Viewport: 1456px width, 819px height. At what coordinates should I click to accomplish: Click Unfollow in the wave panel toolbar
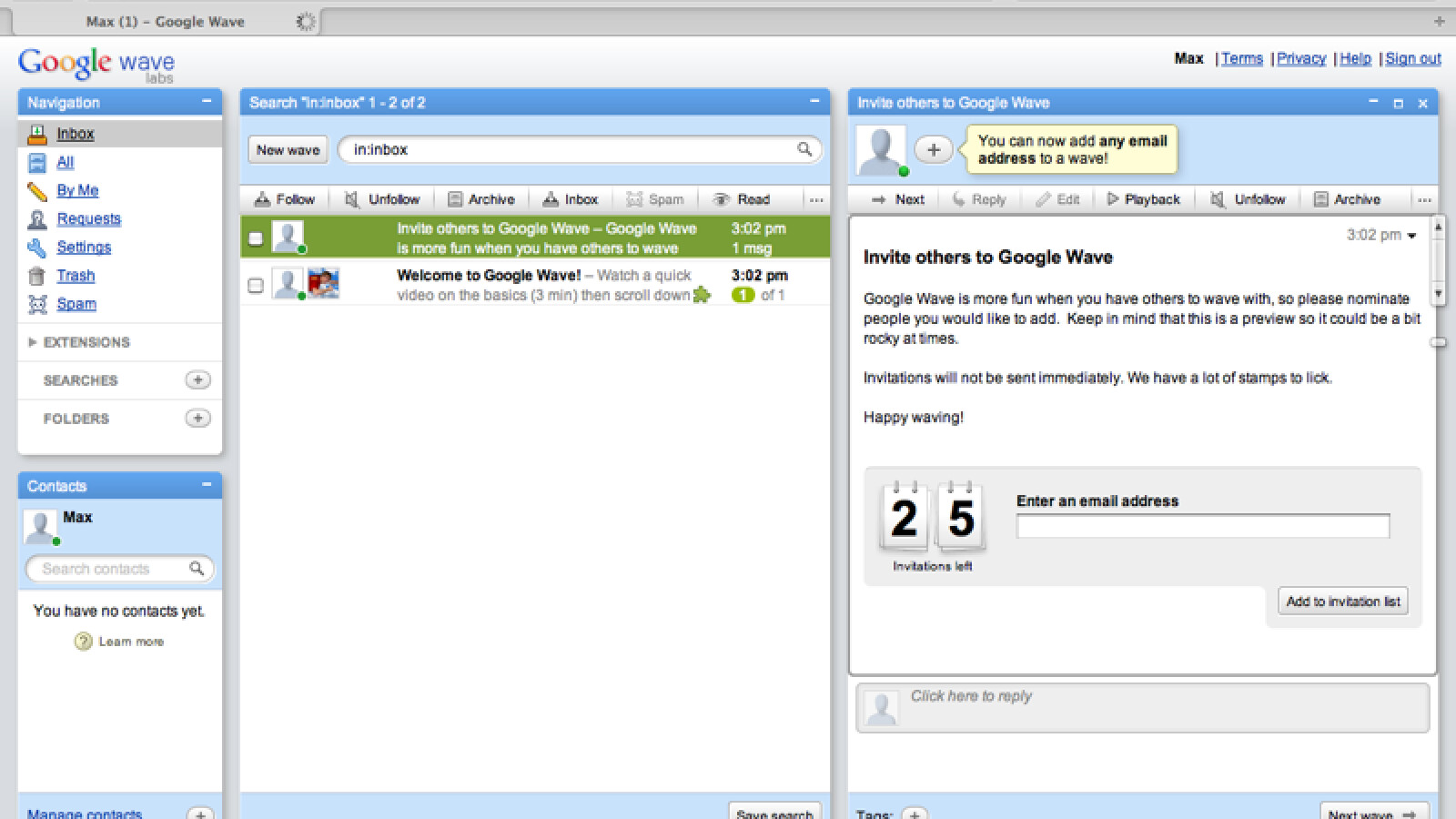click(1248, 199)
